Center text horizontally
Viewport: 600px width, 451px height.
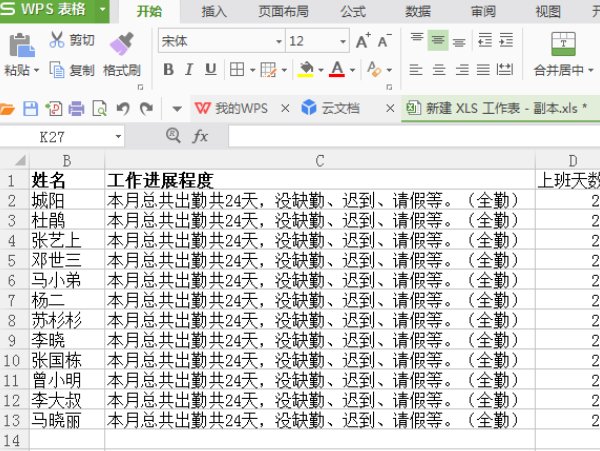click(439, 70)
